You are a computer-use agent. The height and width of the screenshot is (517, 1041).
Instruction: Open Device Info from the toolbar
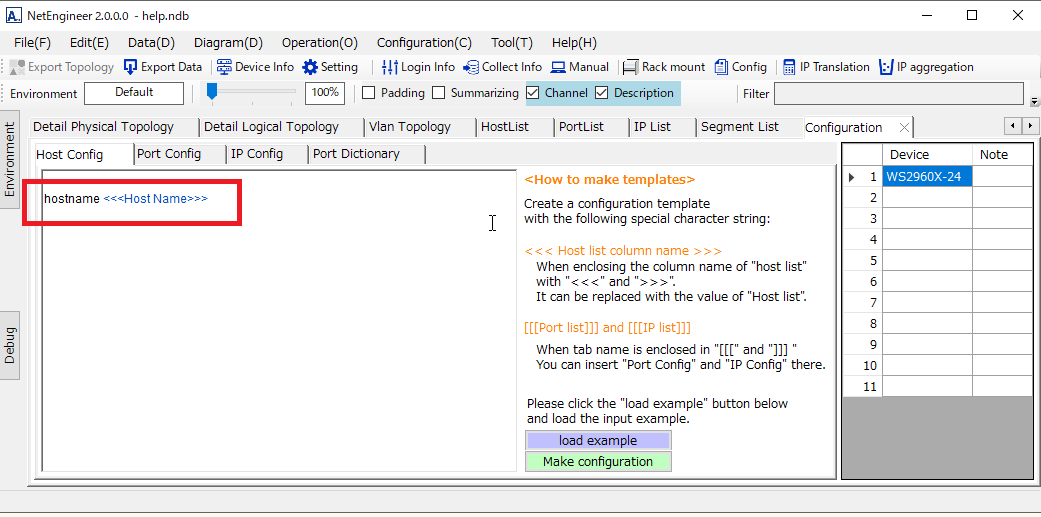click(x=224, y=67)
